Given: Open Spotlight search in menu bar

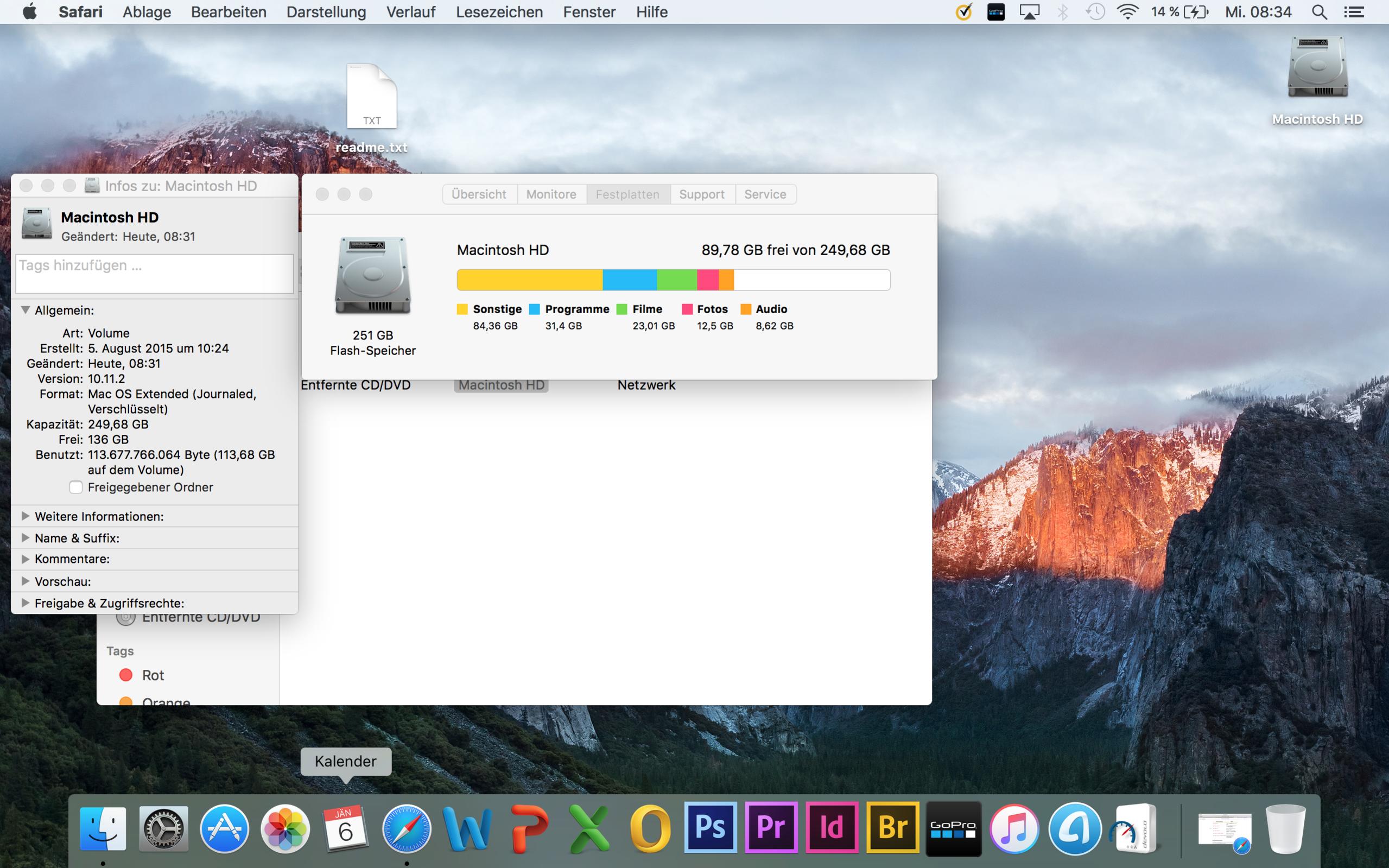Looking at the screenshot, I should coord(1319,12).
